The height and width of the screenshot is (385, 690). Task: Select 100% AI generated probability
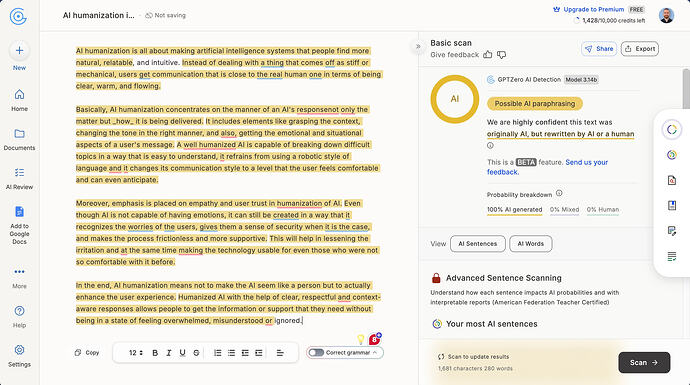(x=514, y=210)
